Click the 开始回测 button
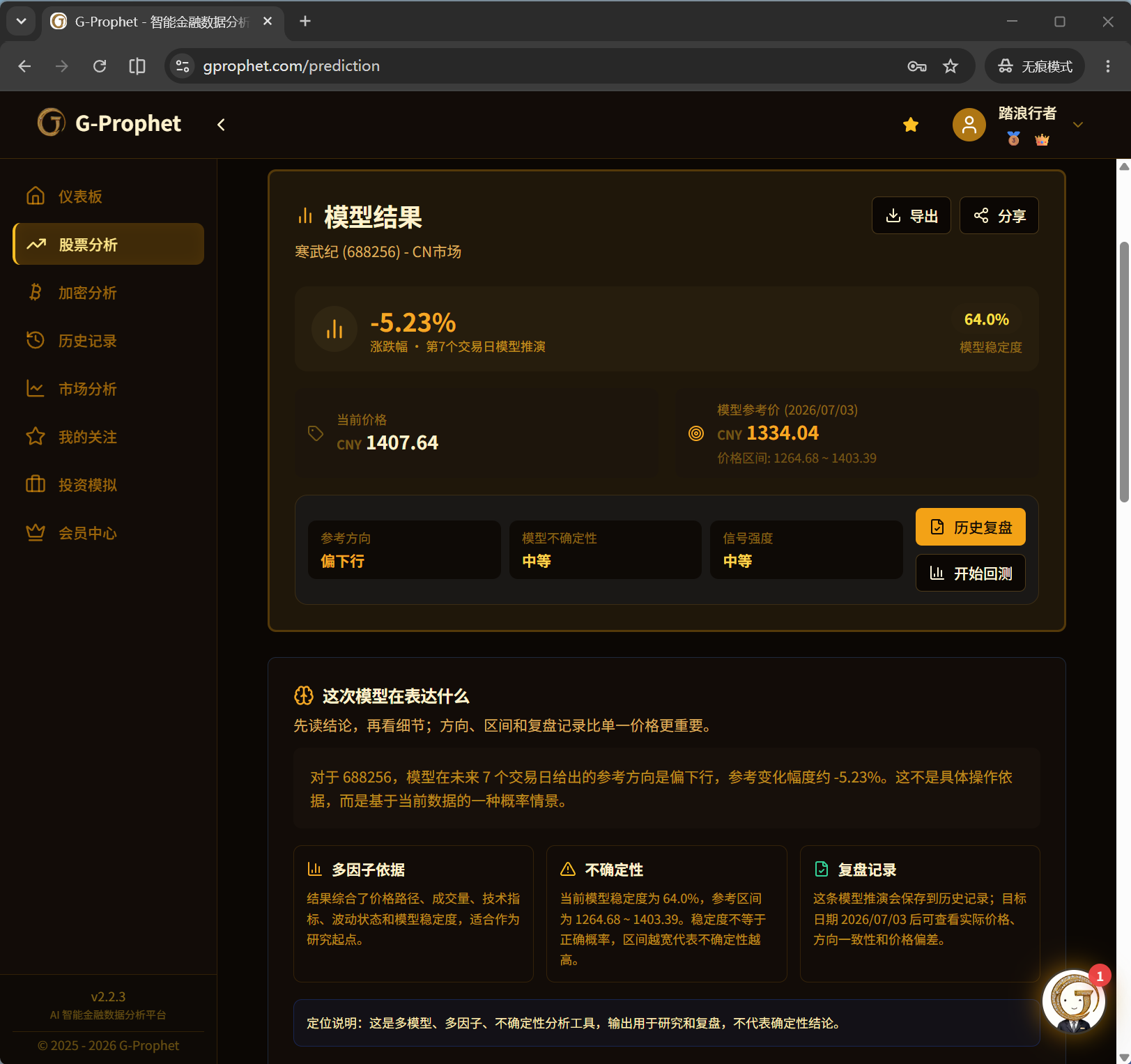This screenshot has height=1064, width=1131. 970,573
